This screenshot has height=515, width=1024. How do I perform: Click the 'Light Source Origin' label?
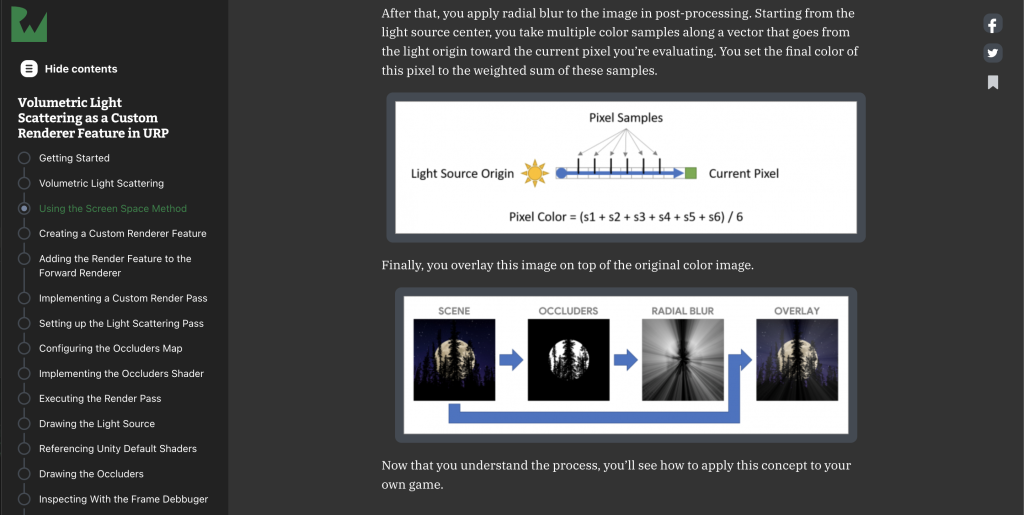462,174
